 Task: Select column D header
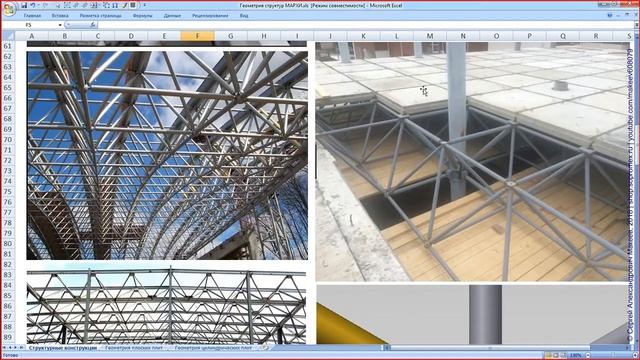coord(131,36)
